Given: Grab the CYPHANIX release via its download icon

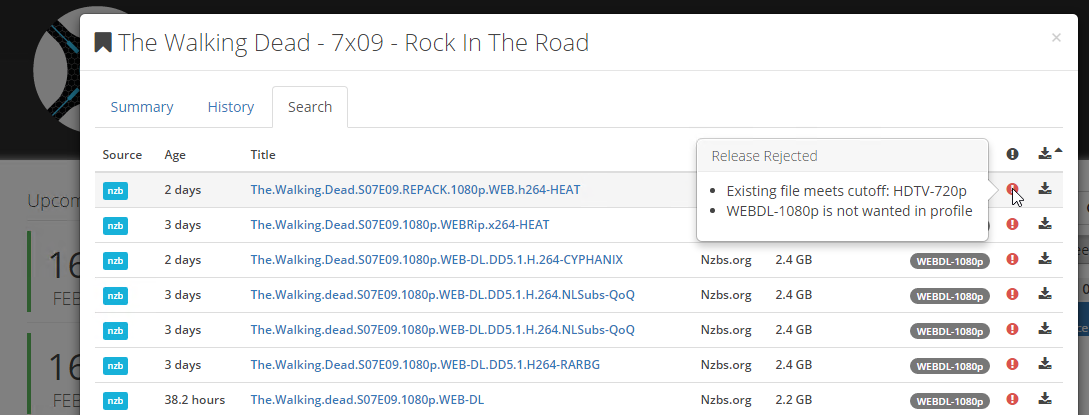Looking at the screenshot, I should point(1045,259).
